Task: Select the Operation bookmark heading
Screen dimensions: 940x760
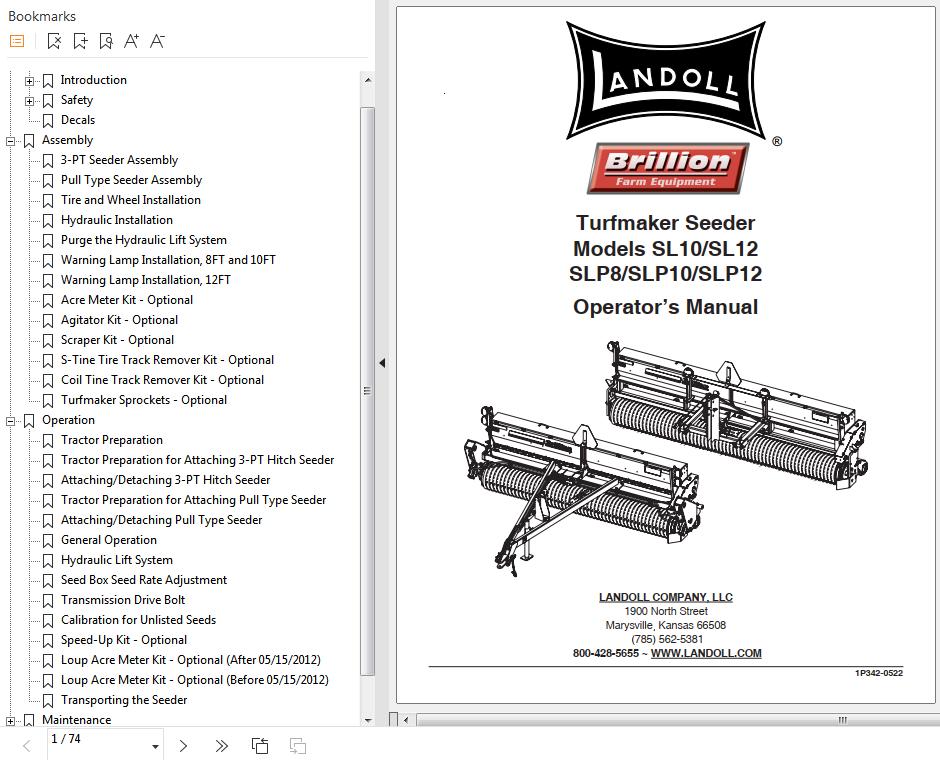Action: click(x=68, y=420)
